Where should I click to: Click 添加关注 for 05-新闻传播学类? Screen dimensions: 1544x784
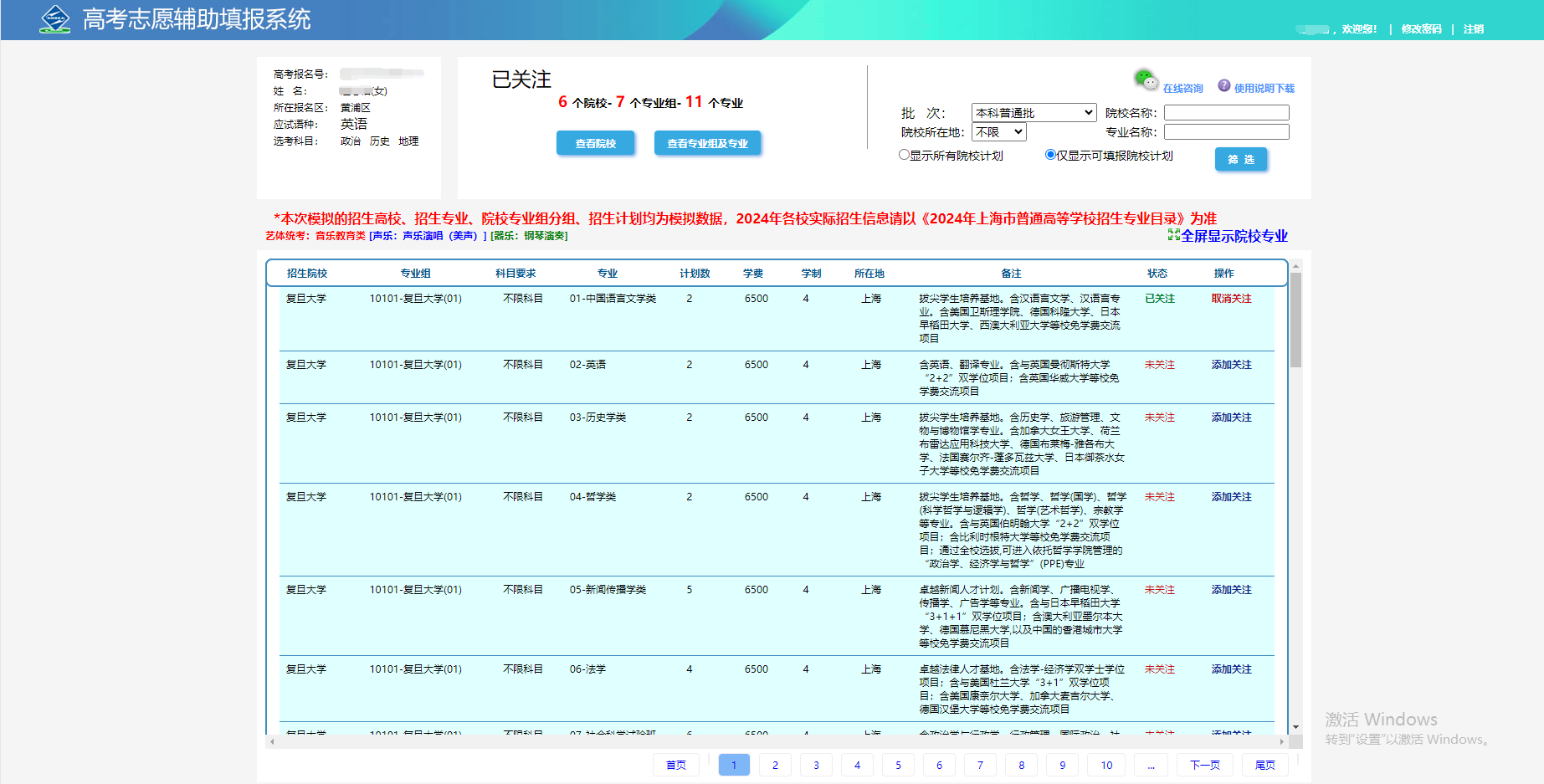pyautogui.click(x=1231, y=589)
